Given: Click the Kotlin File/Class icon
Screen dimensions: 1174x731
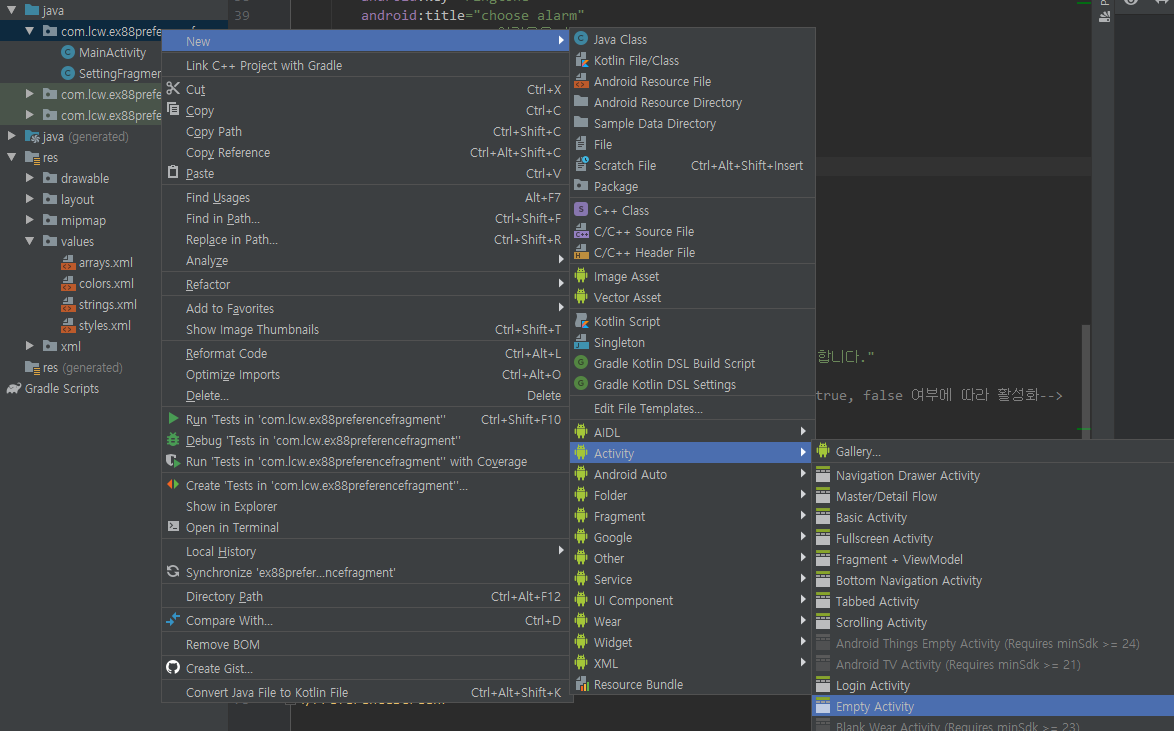Looking at the screenshot, I should pyautogui.click(x=581, y=60).
